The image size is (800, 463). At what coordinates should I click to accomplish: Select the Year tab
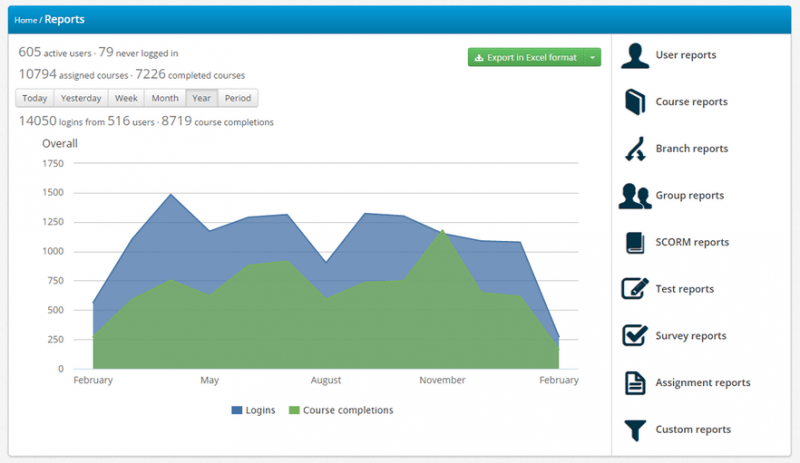tap(202, 98)
